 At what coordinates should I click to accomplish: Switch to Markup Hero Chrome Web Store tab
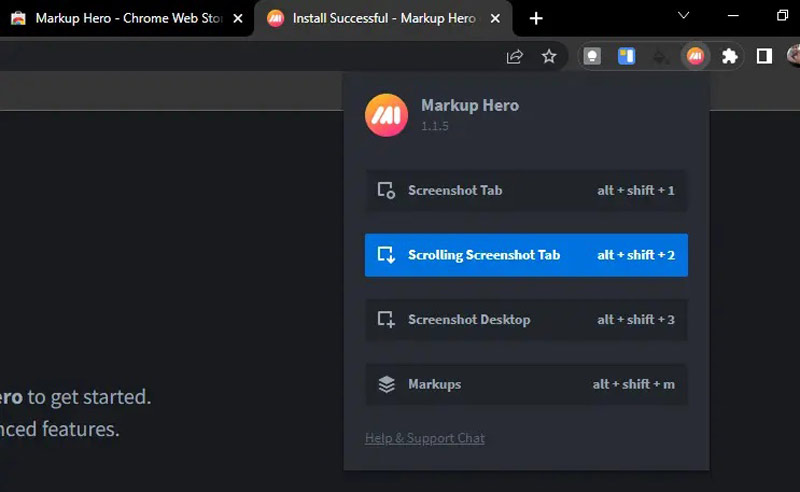point(127,18)
